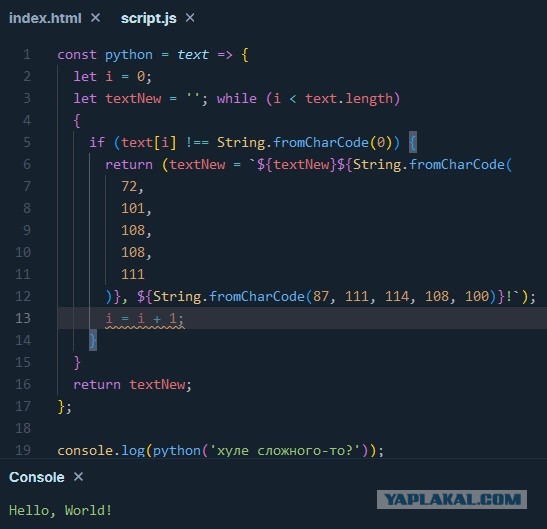
Task: Click 'while' keyword on line 3
Action: pyautogui.click(x=237, y=99)
